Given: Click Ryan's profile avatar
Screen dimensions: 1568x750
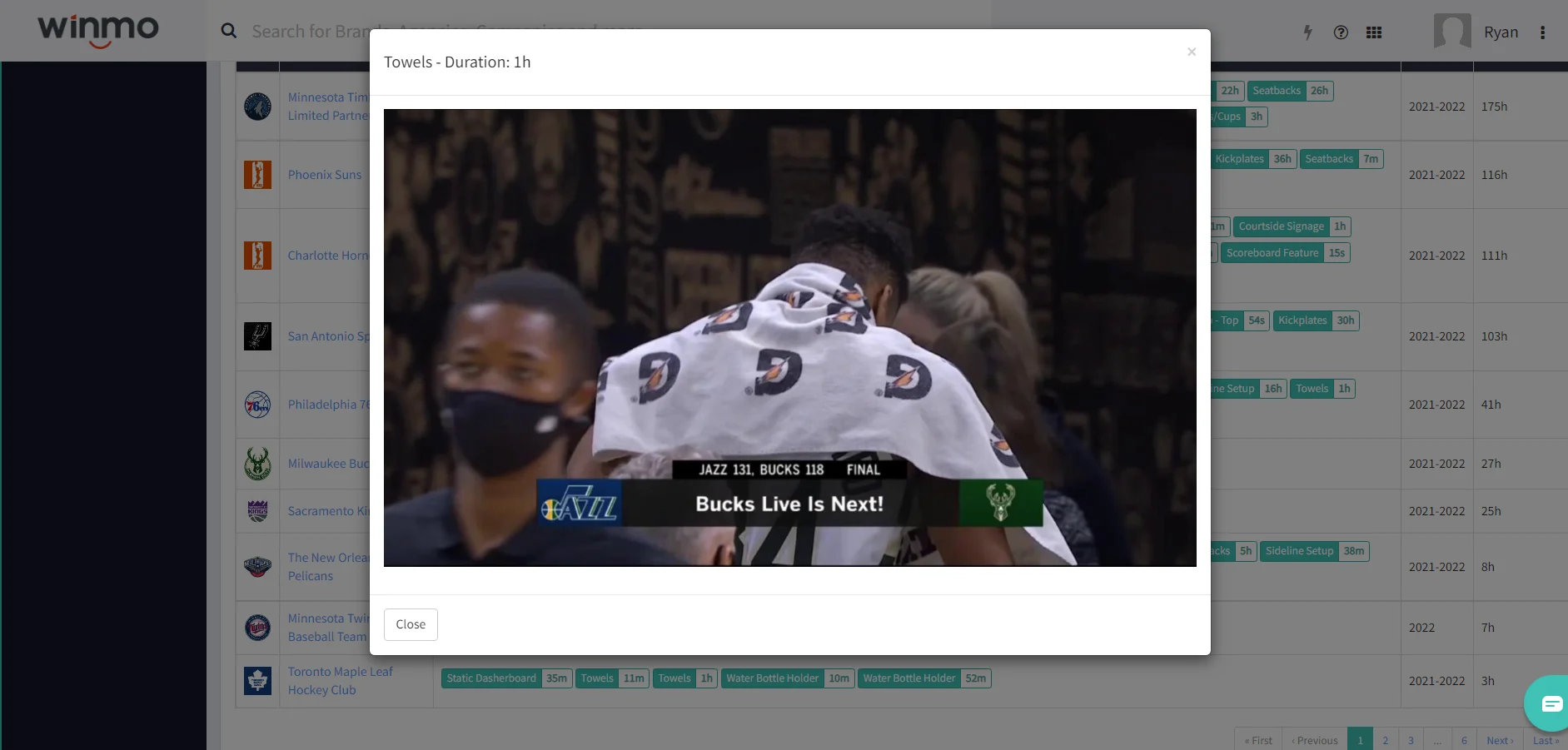Looking at the screenshot, I should pos(1452,32).
